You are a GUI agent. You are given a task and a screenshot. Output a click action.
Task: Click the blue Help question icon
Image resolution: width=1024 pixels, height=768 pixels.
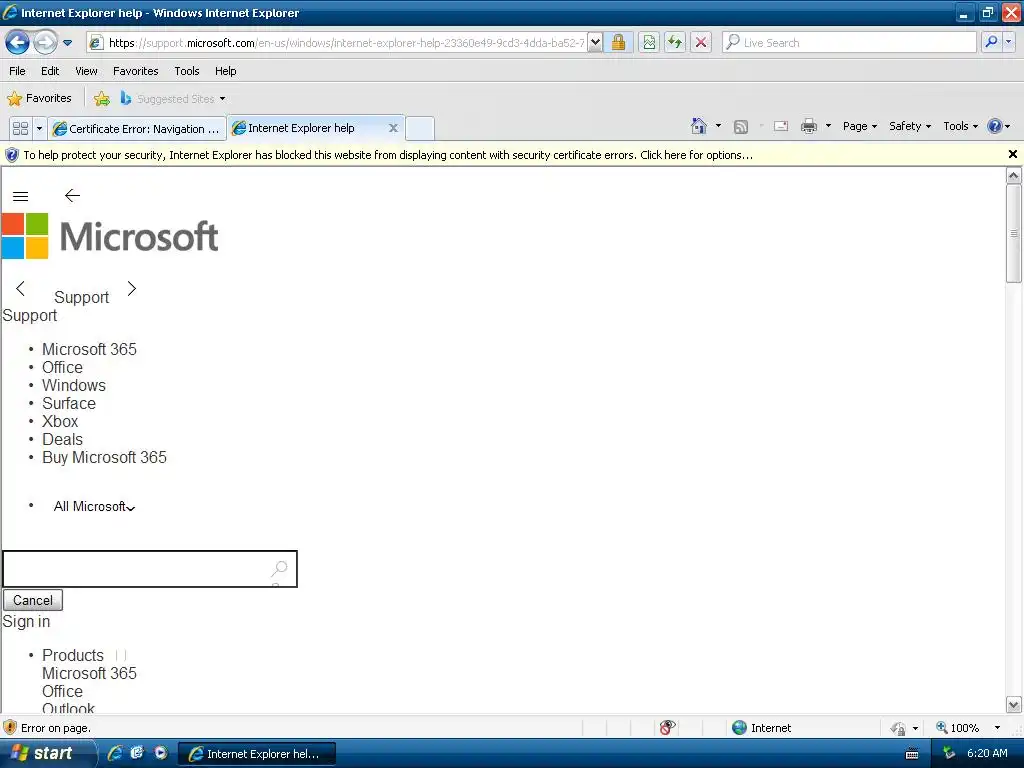coord(995,126)
